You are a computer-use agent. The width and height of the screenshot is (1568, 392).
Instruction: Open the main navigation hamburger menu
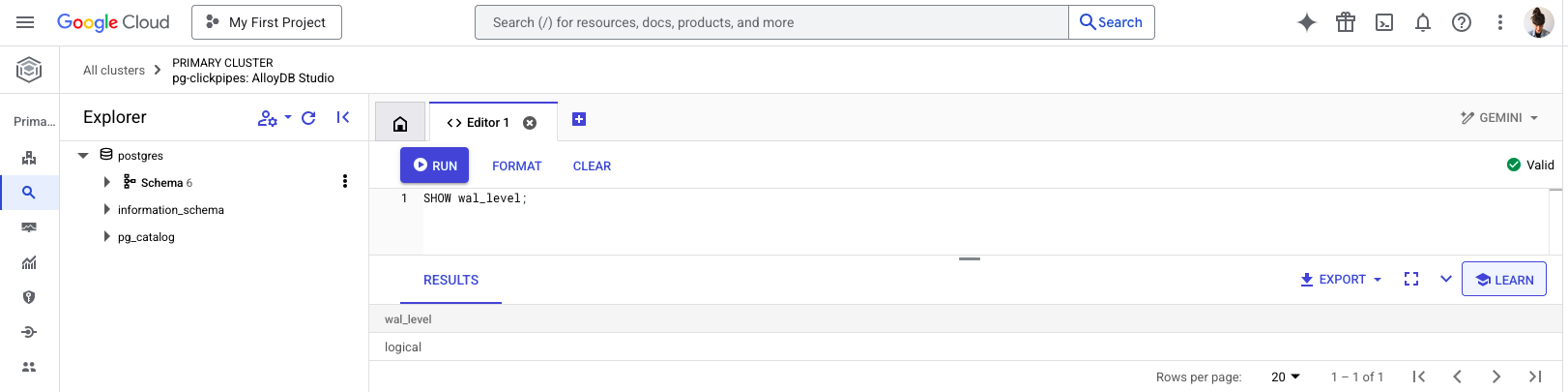pos(26,22)
